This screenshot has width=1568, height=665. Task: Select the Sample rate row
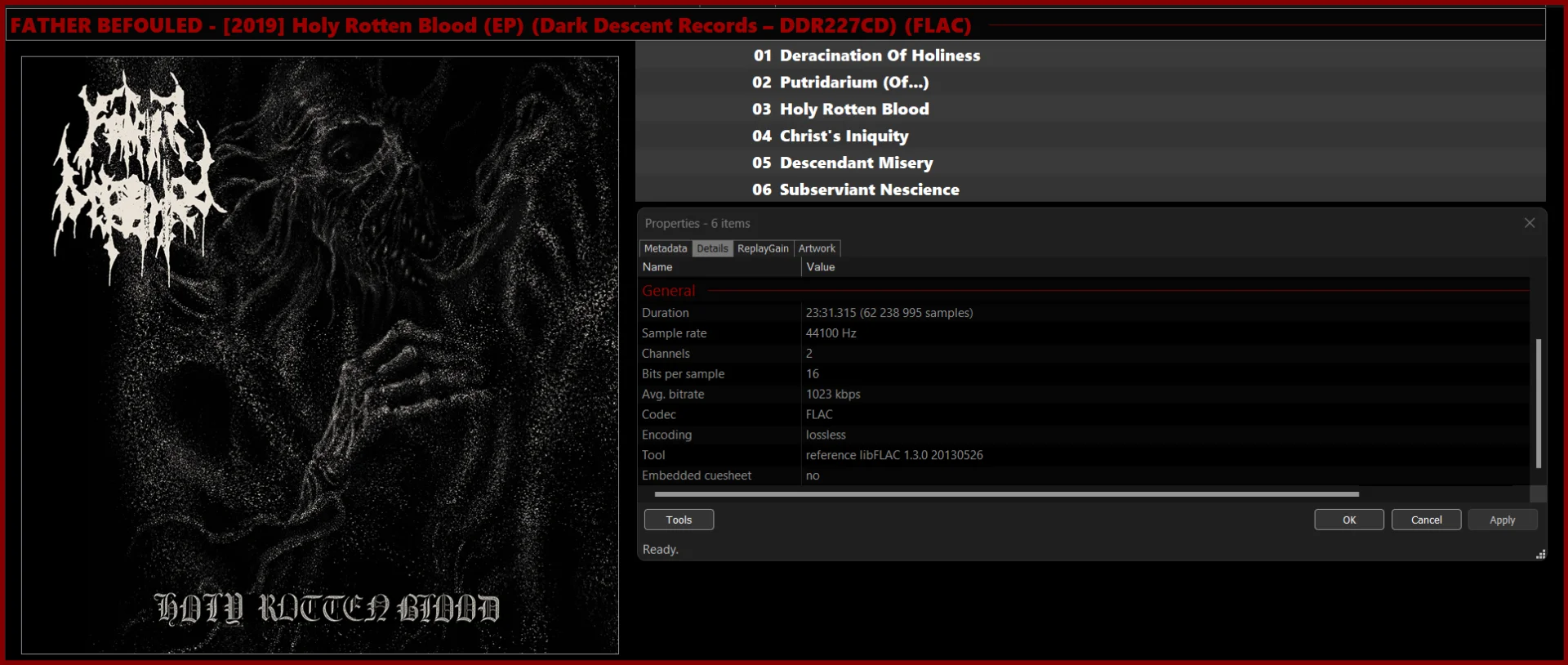[x=1084, y=333]
